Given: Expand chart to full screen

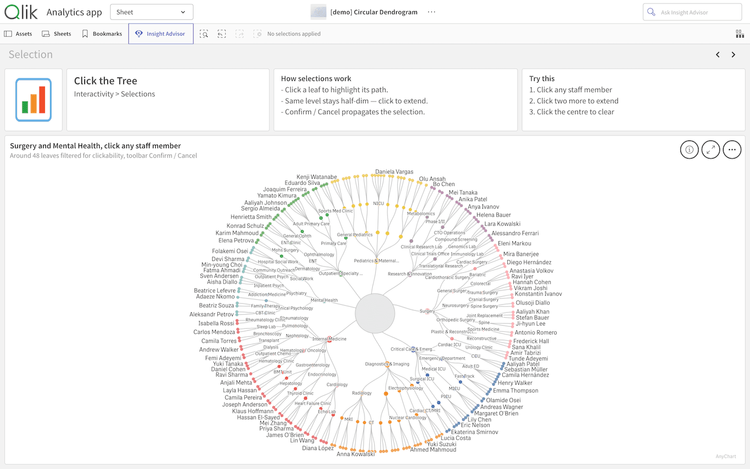Looking at the screenshot, I should tap(711, 150).
